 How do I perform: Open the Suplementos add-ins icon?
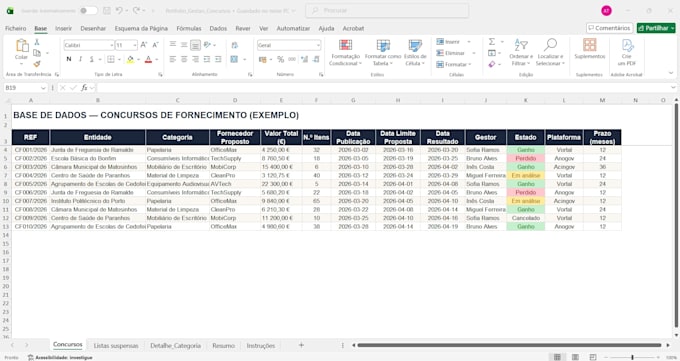point(589,45)
